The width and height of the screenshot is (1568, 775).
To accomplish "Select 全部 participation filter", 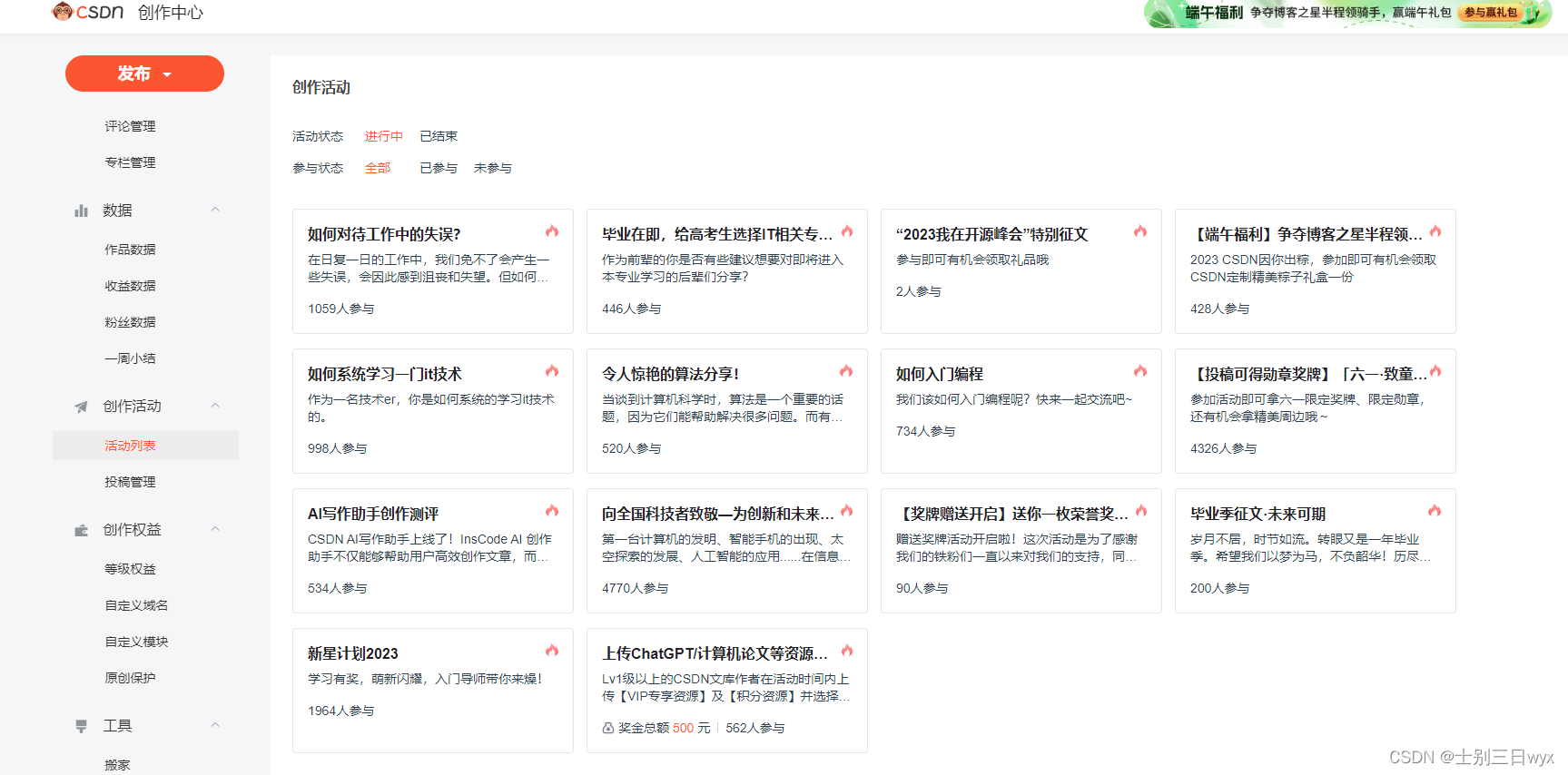I will pos(378,168).
